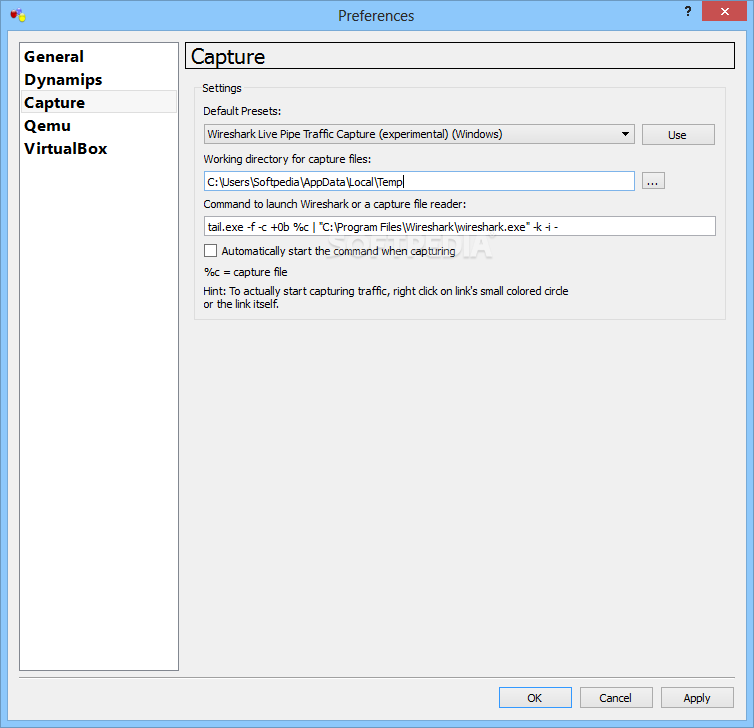The image size is (754, 728).
Task: Browse for working directory with ellipsis button
Action: pos(653,181)
